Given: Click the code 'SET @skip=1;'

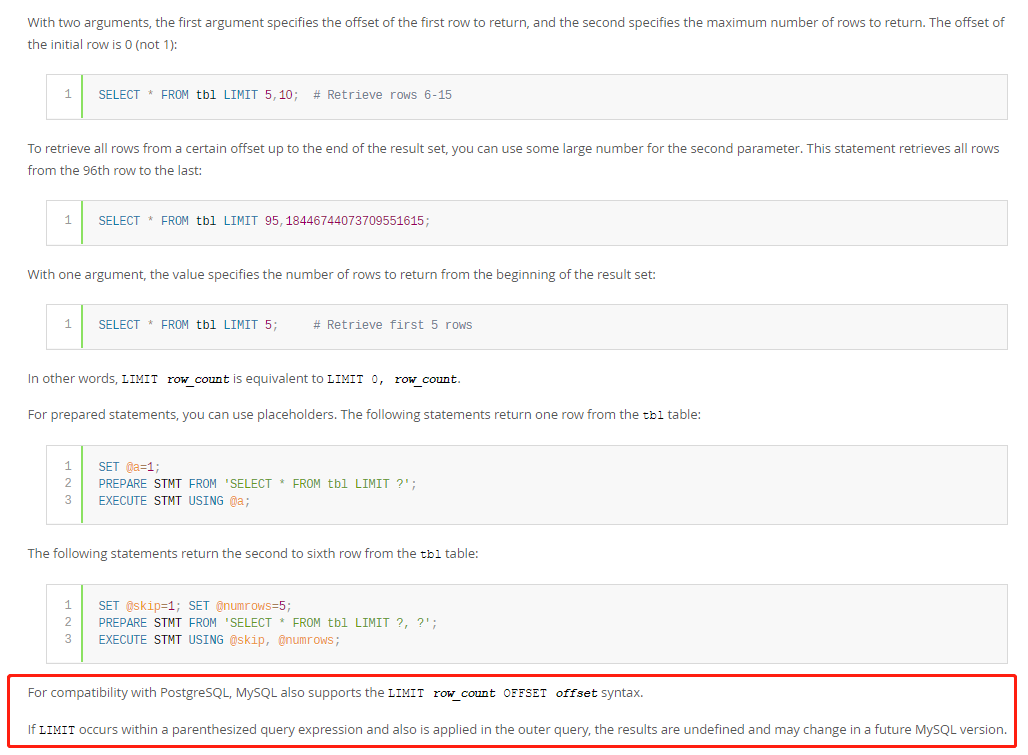Looking at the screenshot, I should pyautogui.click(x=140, y=606).
